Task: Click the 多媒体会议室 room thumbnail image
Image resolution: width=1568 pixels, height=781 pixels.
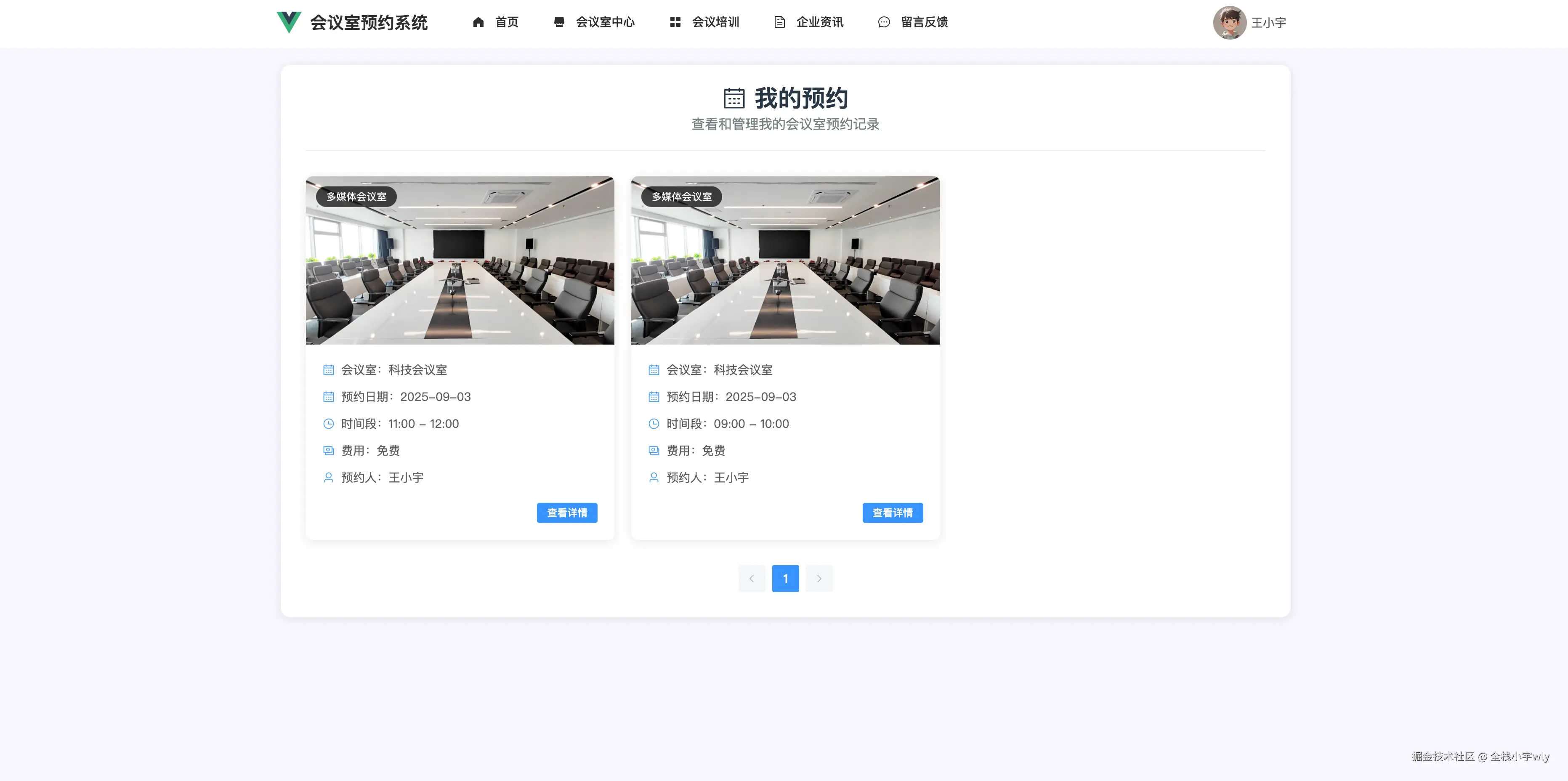Action: pos(460,260)
